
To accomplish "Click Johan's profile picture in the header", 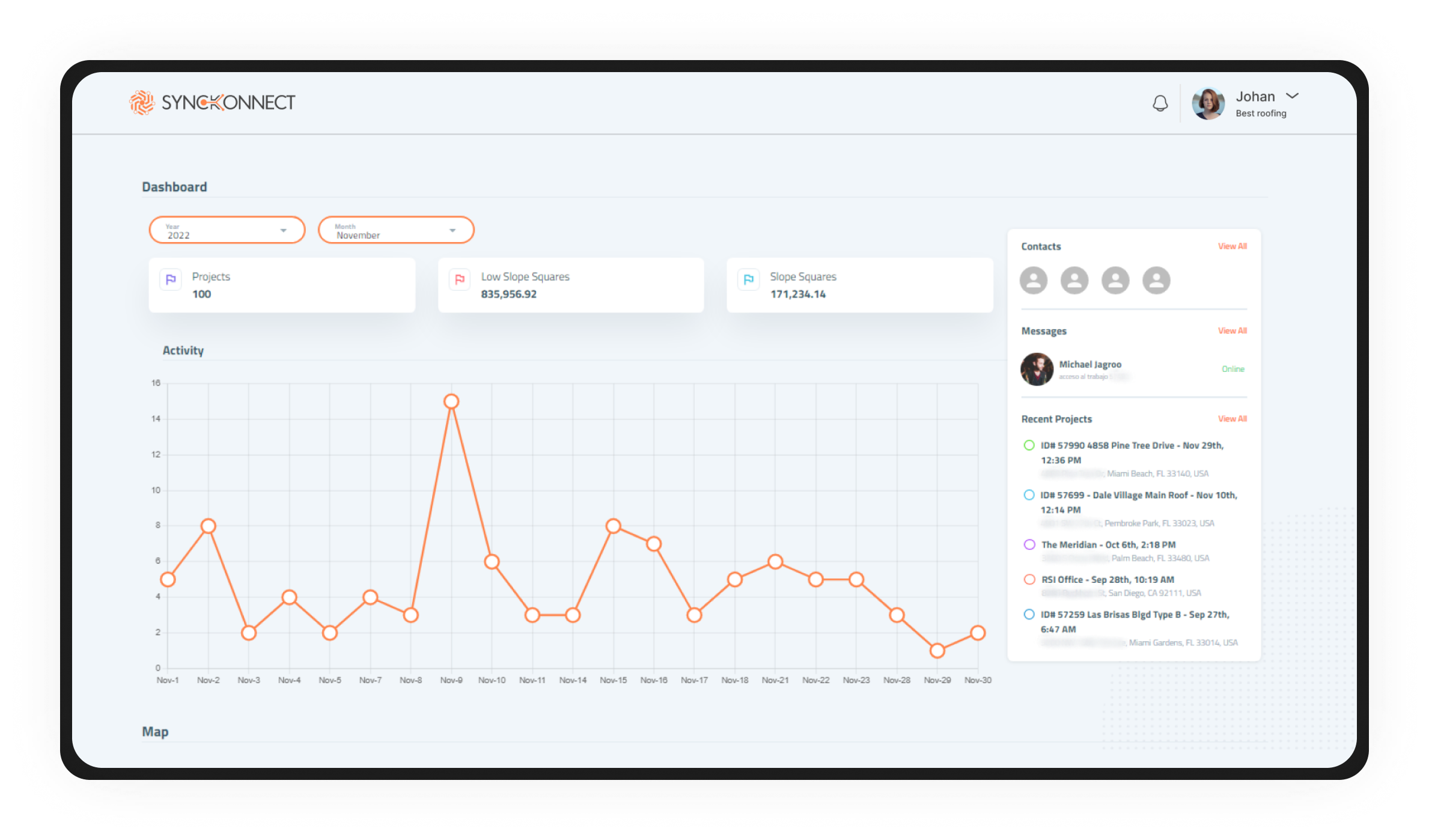I will [1208, 103].
